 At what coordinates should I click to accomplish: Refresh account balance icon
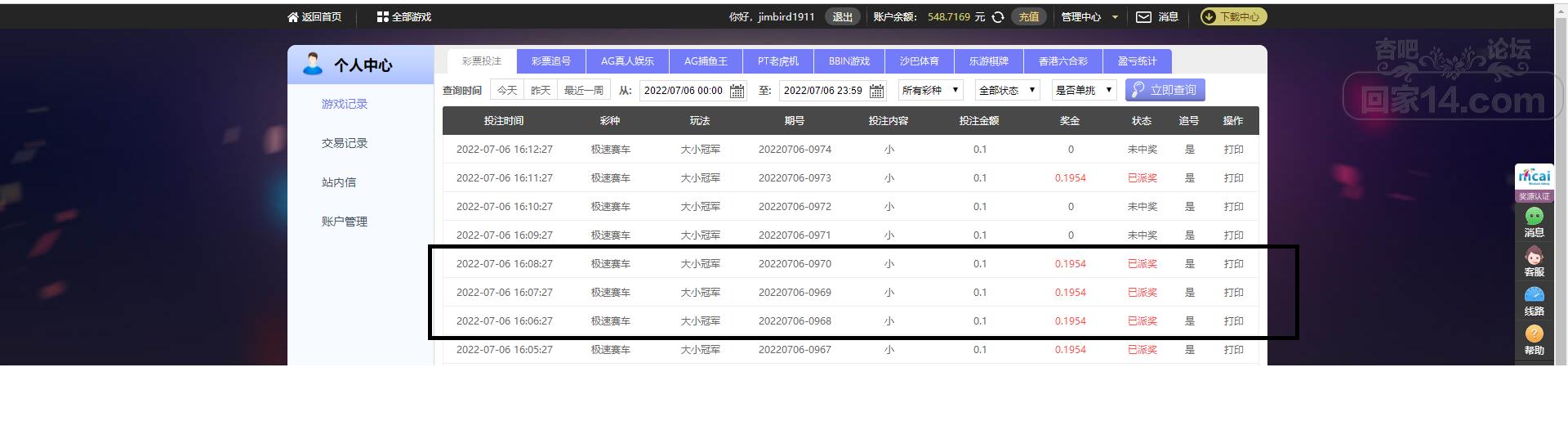coord(997,17)
